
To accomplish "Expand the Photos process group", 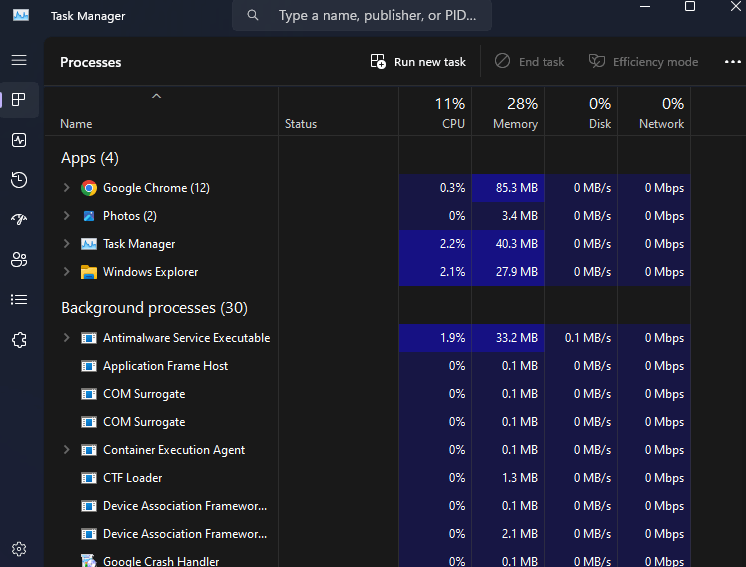I will [67, 216].
